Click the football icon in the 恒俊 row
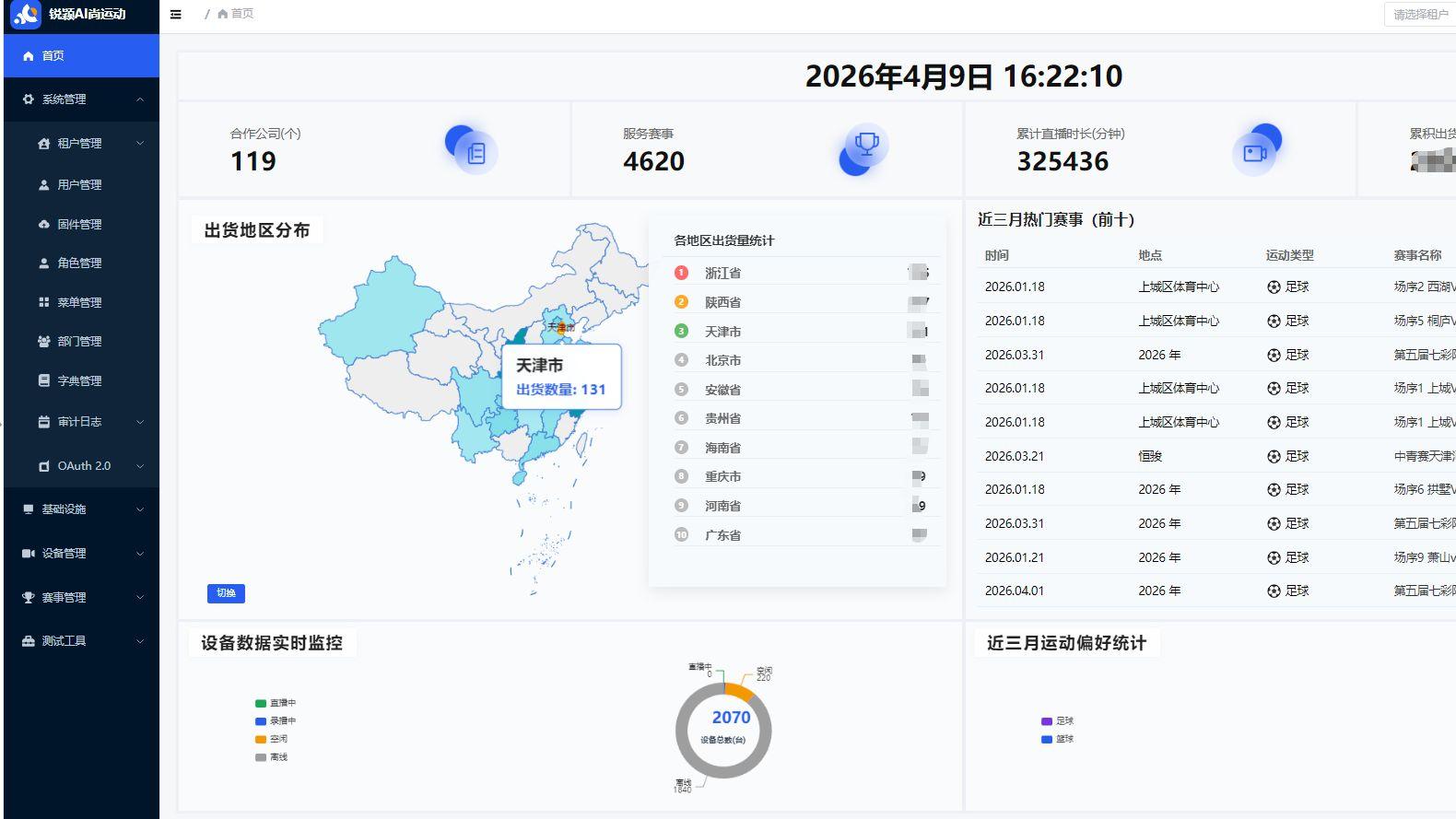Image resolution: width=1456 pixels, height=819 pixels. [1274, 456]
